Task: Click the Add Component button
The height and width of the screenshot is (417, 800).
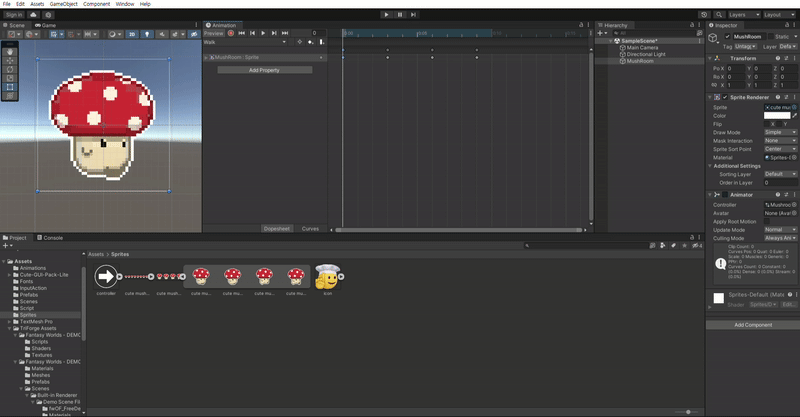Action: pos(753,325)
